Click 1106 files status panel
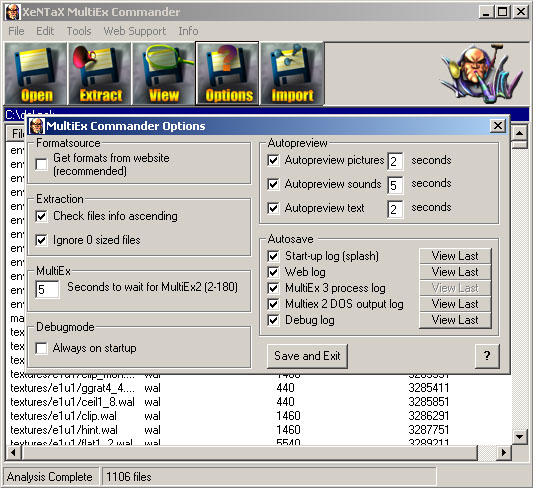 click(x=269, y=477)
